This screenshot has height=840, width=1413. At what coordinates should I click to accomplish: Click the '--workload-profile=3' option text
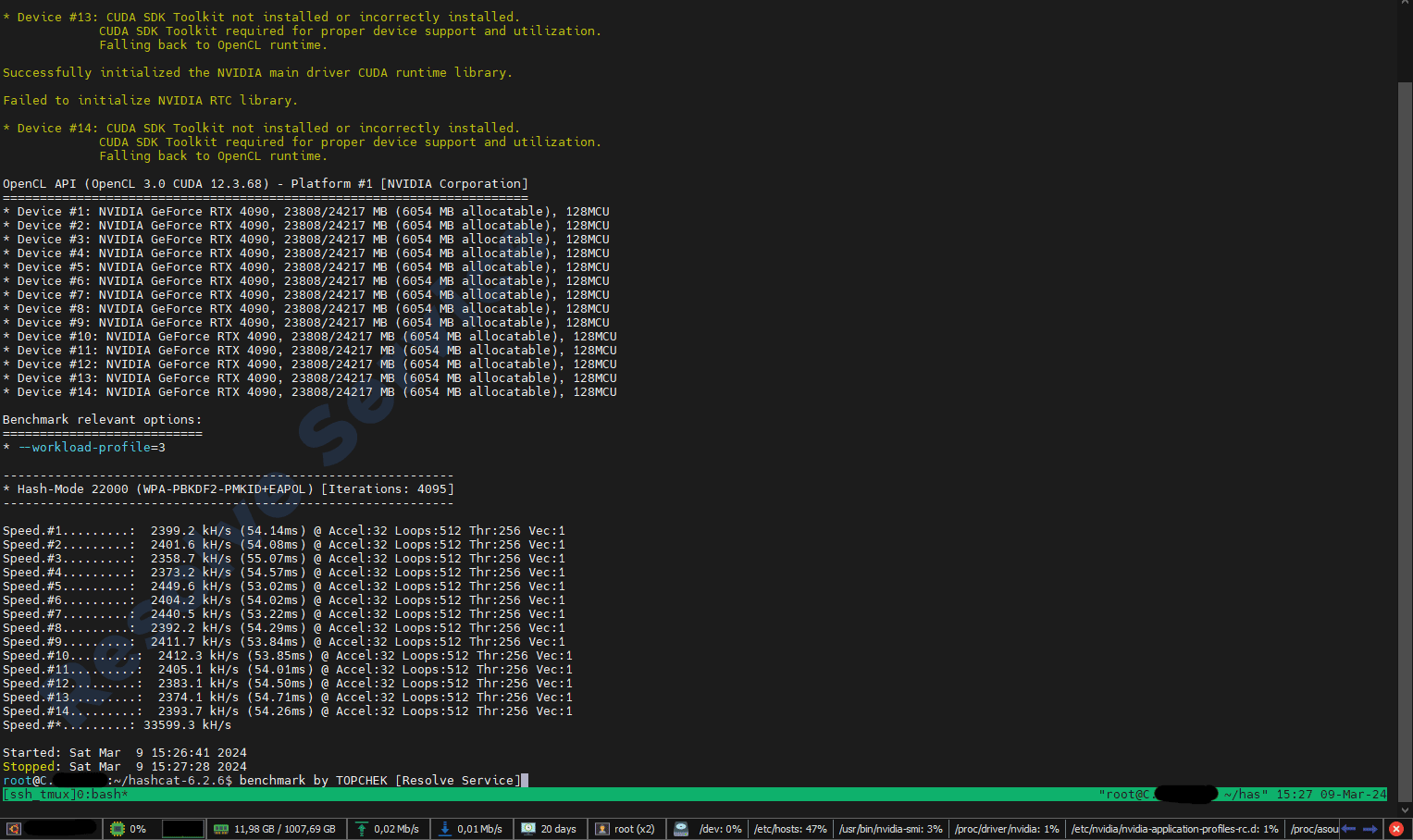[x=92, y=448]
